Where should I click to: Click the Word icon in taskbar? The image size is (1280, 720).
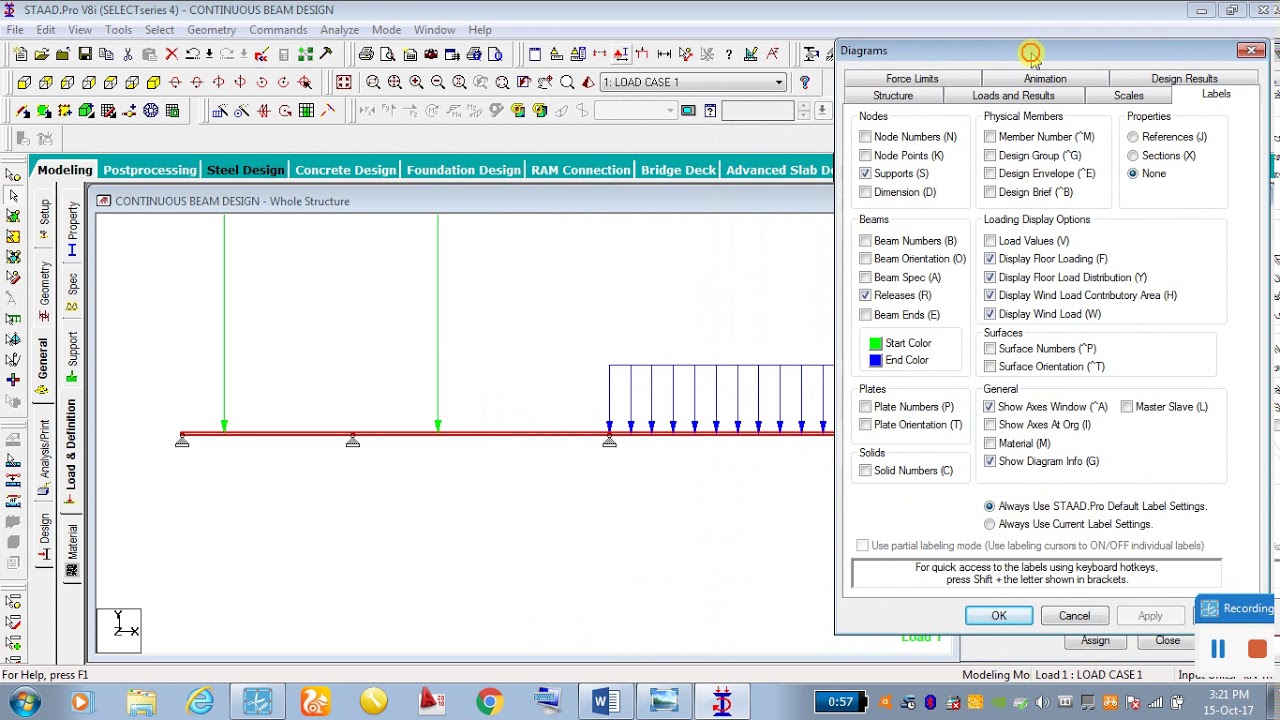pos(605,702)
